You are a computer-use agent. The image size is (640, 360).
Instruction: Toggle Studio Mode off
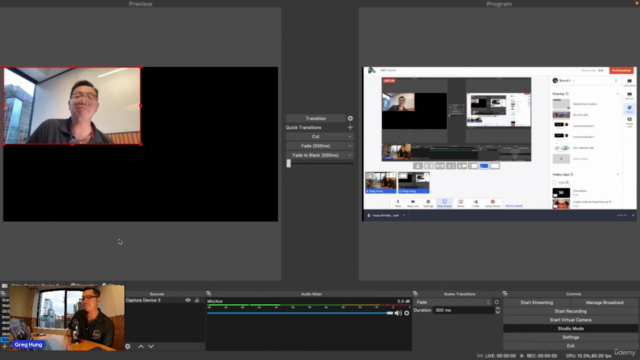[x=571, y=329]
